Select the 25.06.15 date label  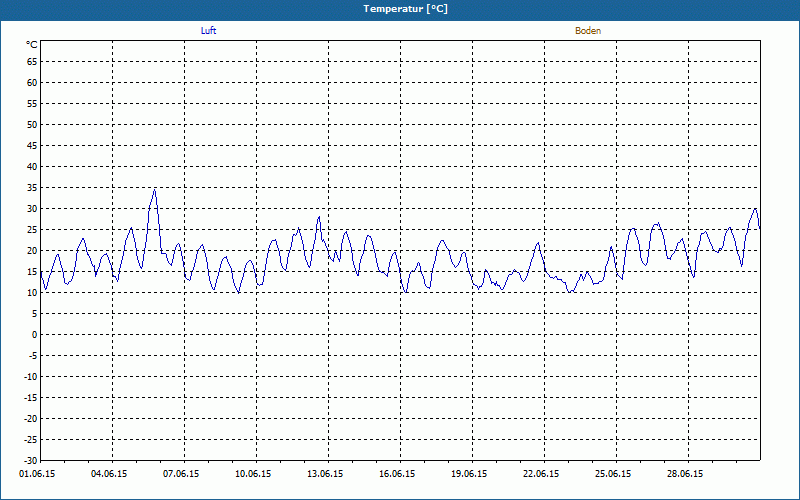pyautogui.click(x=613, y=474)
